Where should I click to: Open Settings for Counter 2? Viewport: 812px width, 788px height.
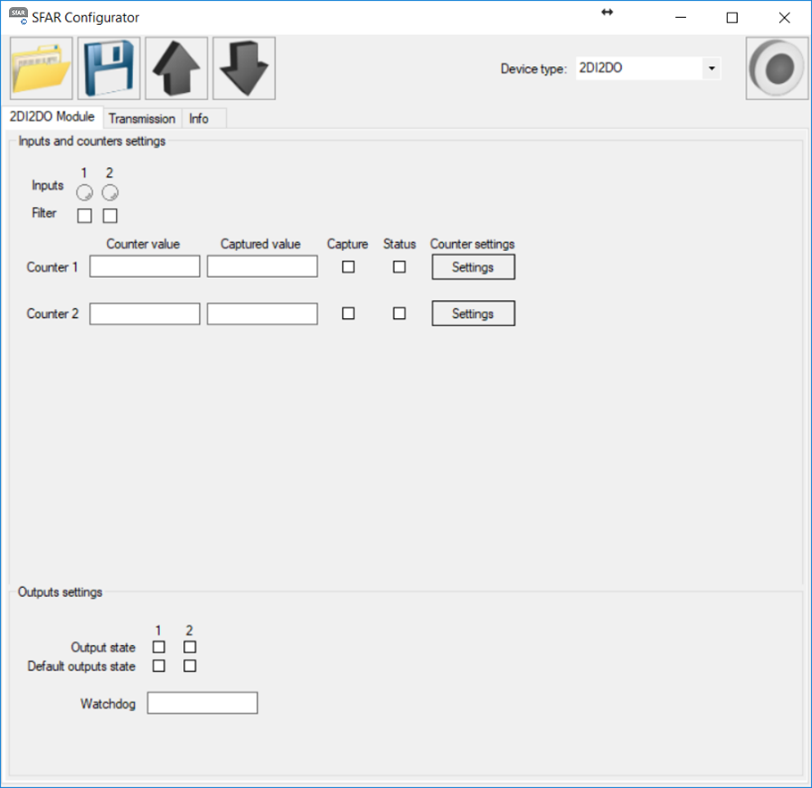473,314
